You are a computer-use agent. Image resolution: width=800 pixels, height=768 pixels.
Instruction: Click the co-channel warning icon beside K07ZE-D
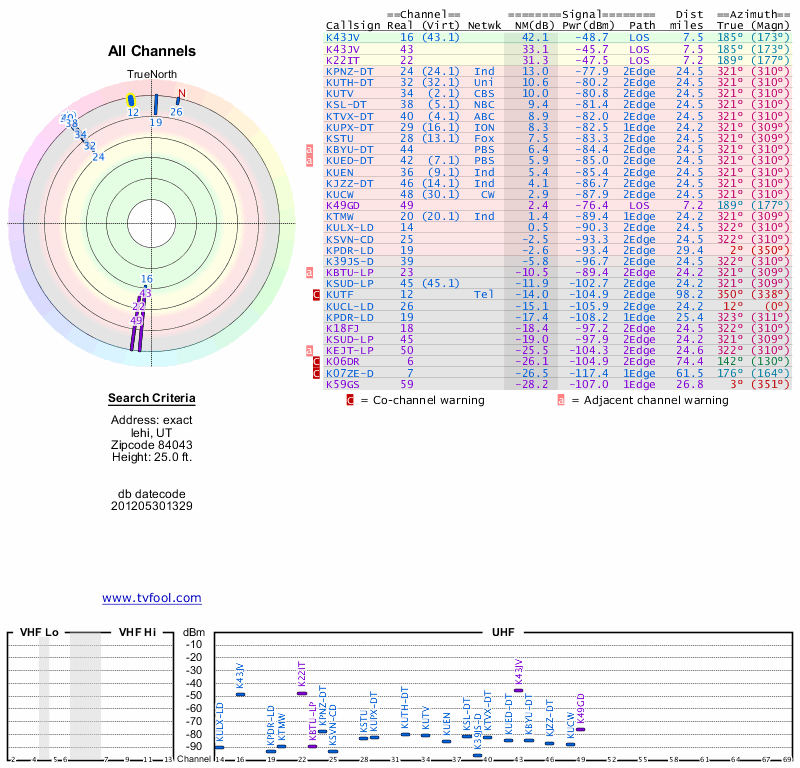(317, 372)
